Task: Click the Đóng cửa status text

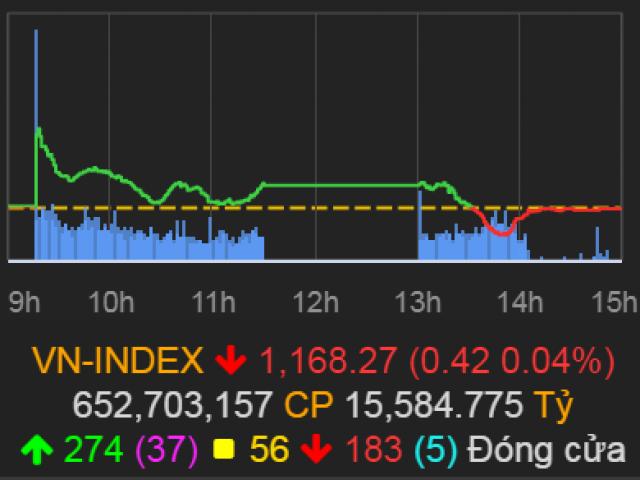Action: [x=547, y=449]
